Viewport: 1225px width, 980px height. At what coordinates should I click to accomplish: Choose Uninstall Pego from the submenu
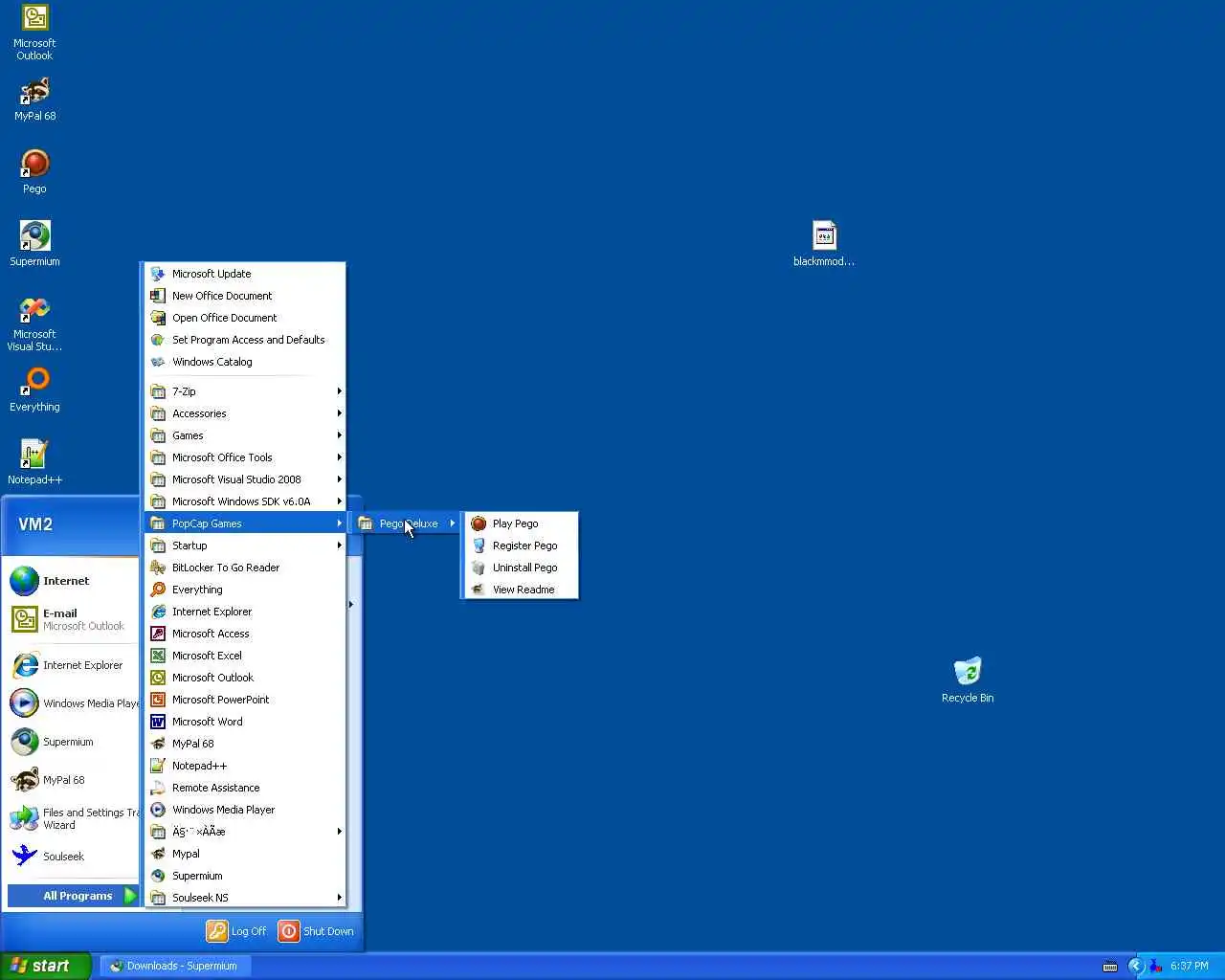tap(521, 568)
